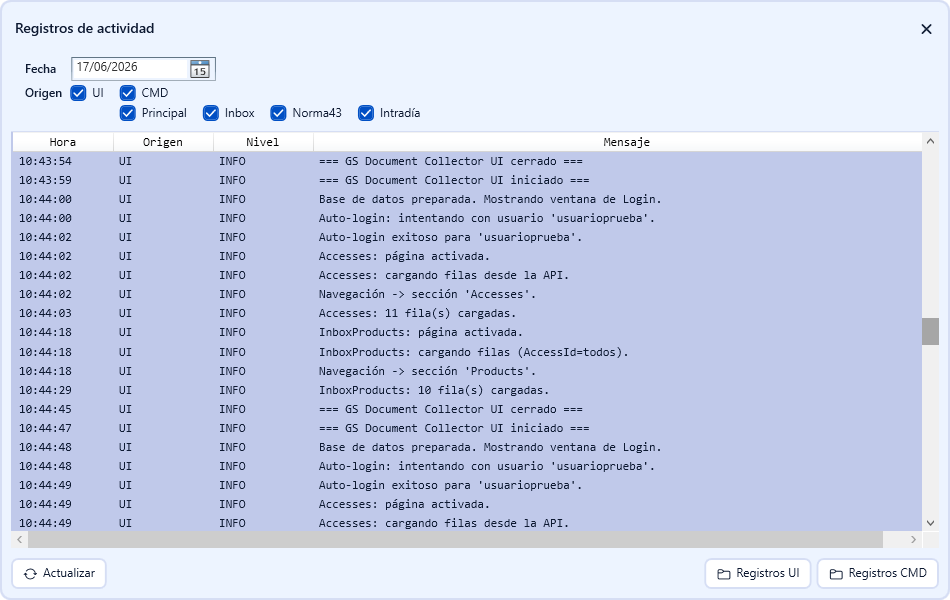Select row 'InboxProducts: página activada.'

click(x=467, y=332)
